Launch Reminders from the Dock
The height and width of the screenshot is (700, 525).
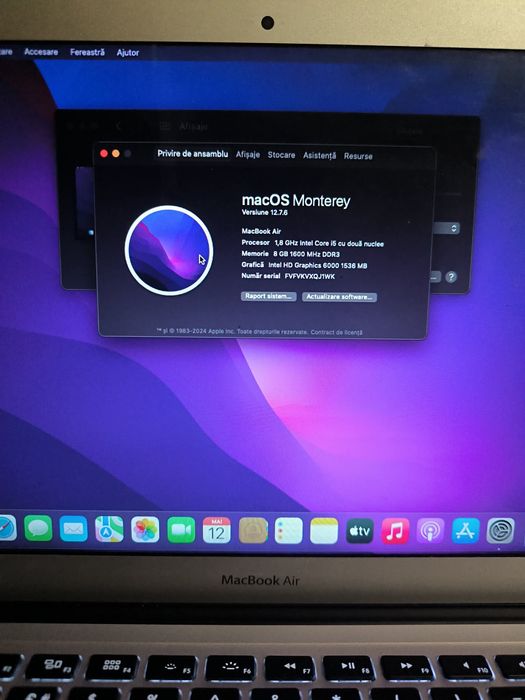(x=288, y=531)
